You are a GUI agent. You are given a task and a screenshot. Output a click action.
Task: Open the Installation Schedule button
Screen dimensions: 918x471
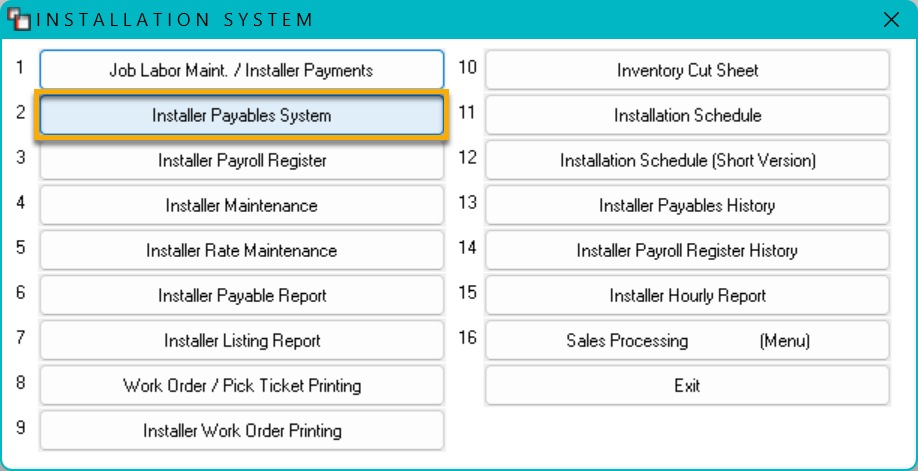(687, 115)
